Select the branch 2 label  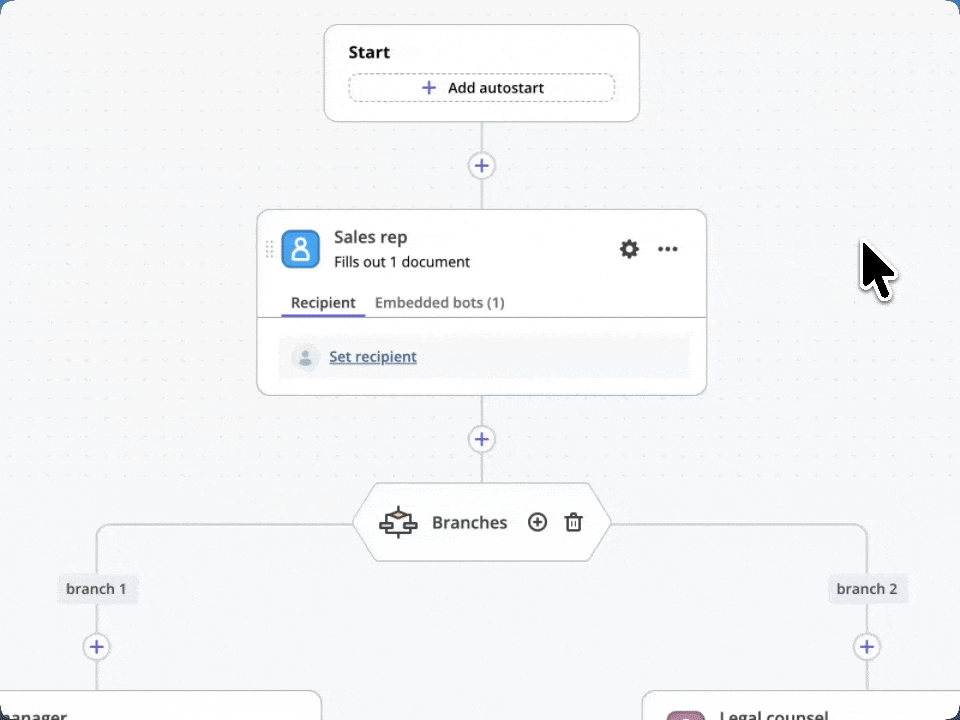click(867, 589)
